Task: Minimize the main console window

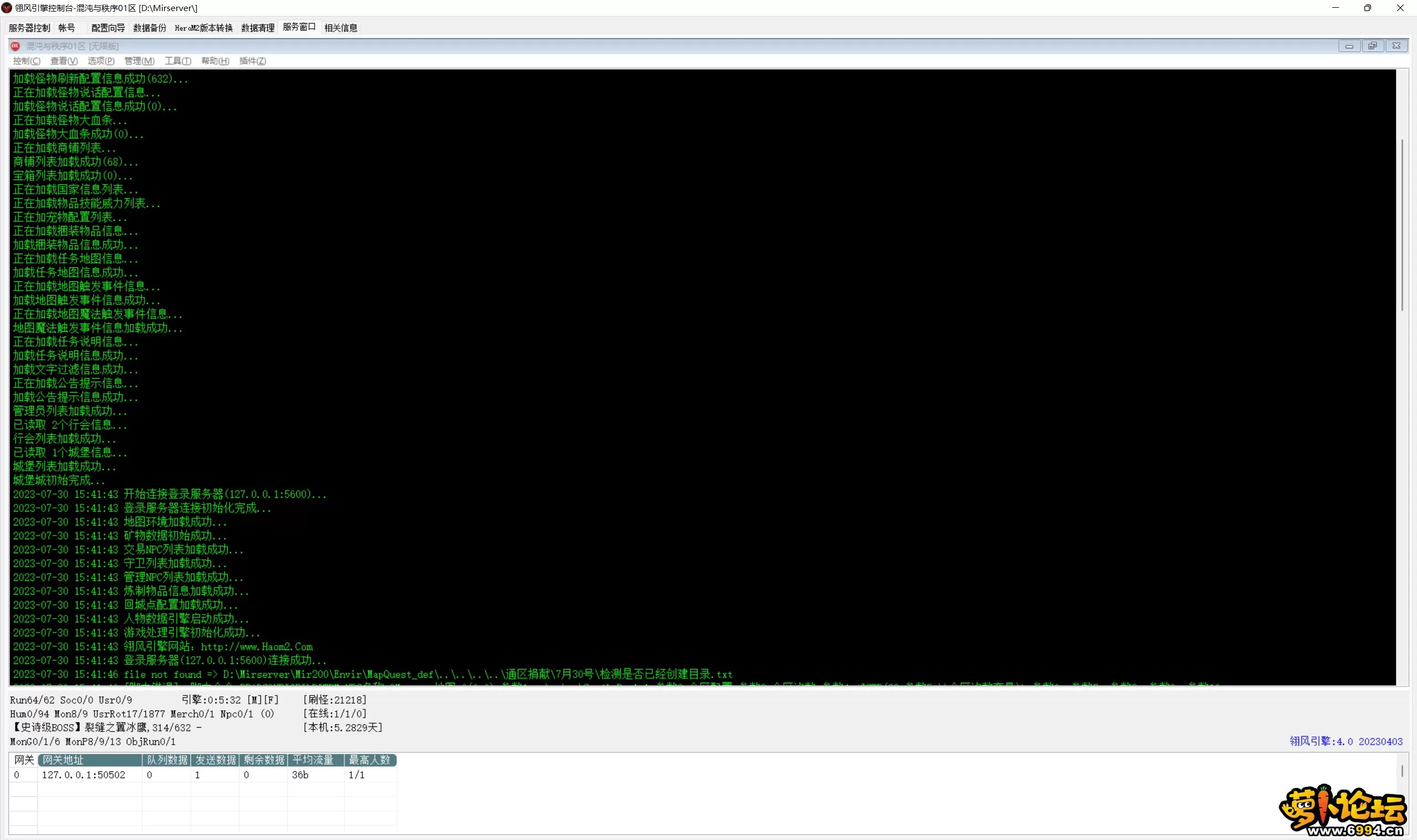Action: pyautogui.click(x=1336, y=8)
